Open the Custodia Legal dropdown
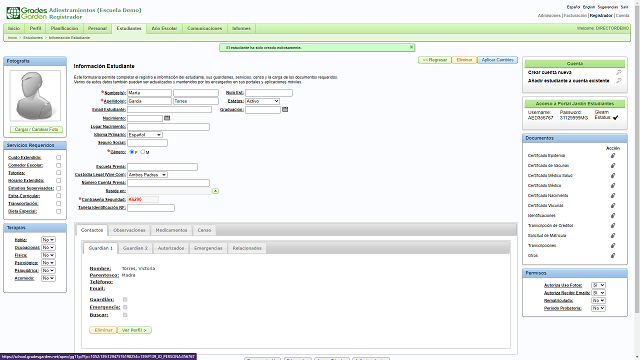The image size is (640, 360). tap(147, 175)
